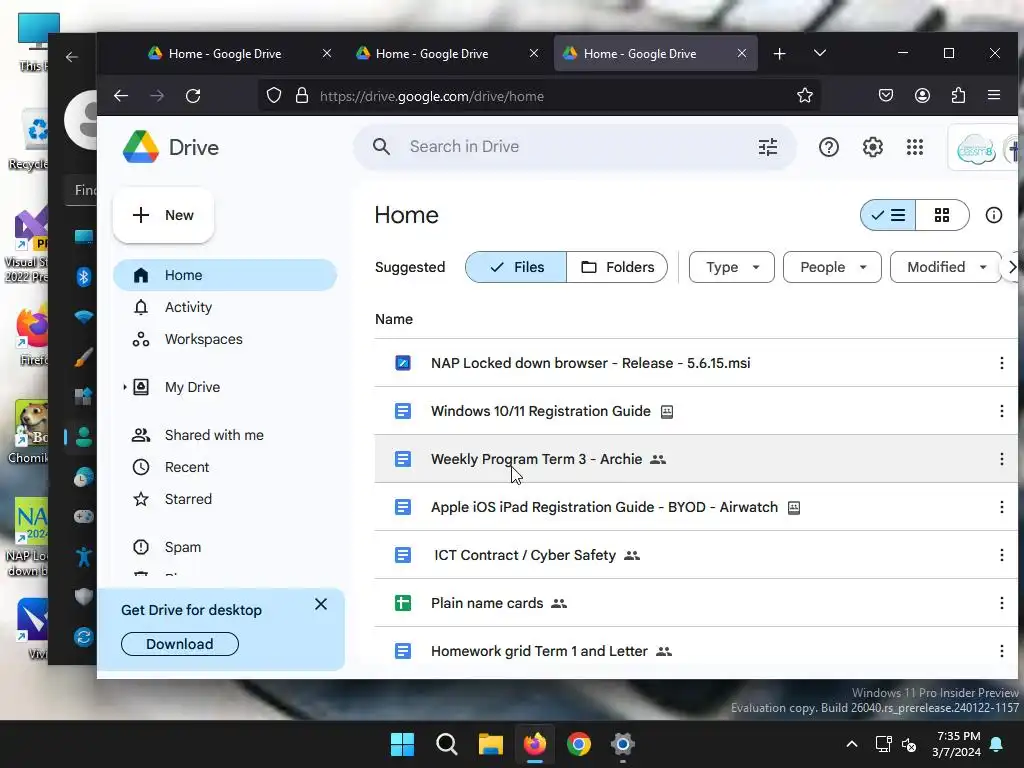Open the People filter dropdown
Screen dimensions: 1024x768
[832, 267]
